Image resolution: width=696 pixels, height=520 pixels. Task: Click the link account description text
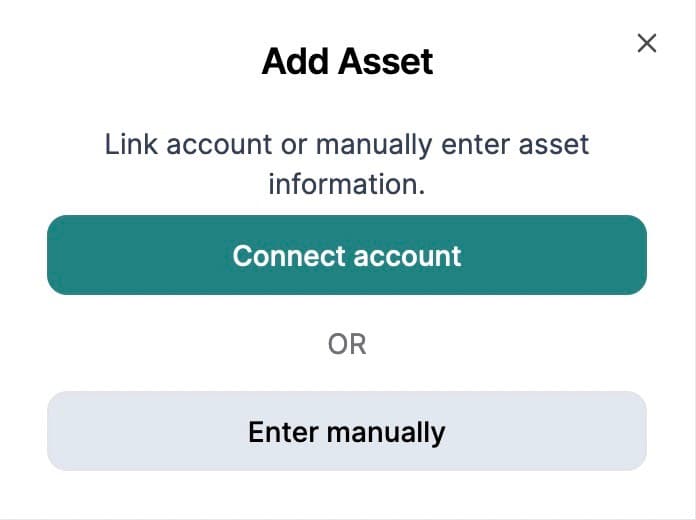(347, 164)
